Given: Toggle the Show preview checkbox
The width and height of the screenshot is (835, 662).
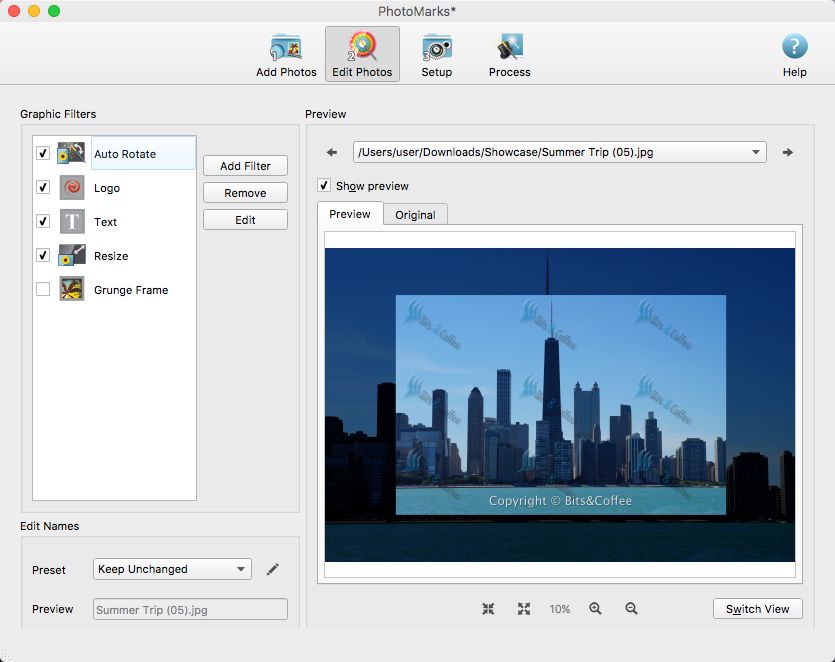Looking at the screenshot, I should (324, 185).
